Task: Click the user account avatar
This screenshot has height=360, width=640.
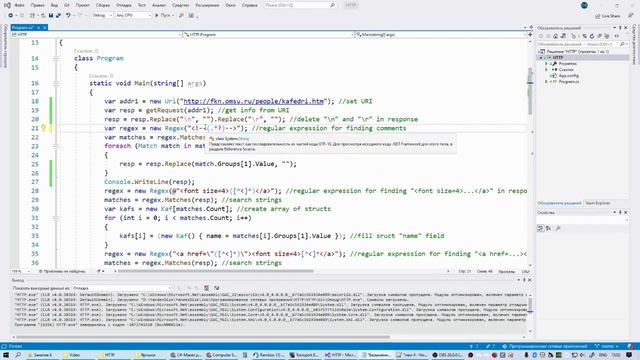Action: 584,5
